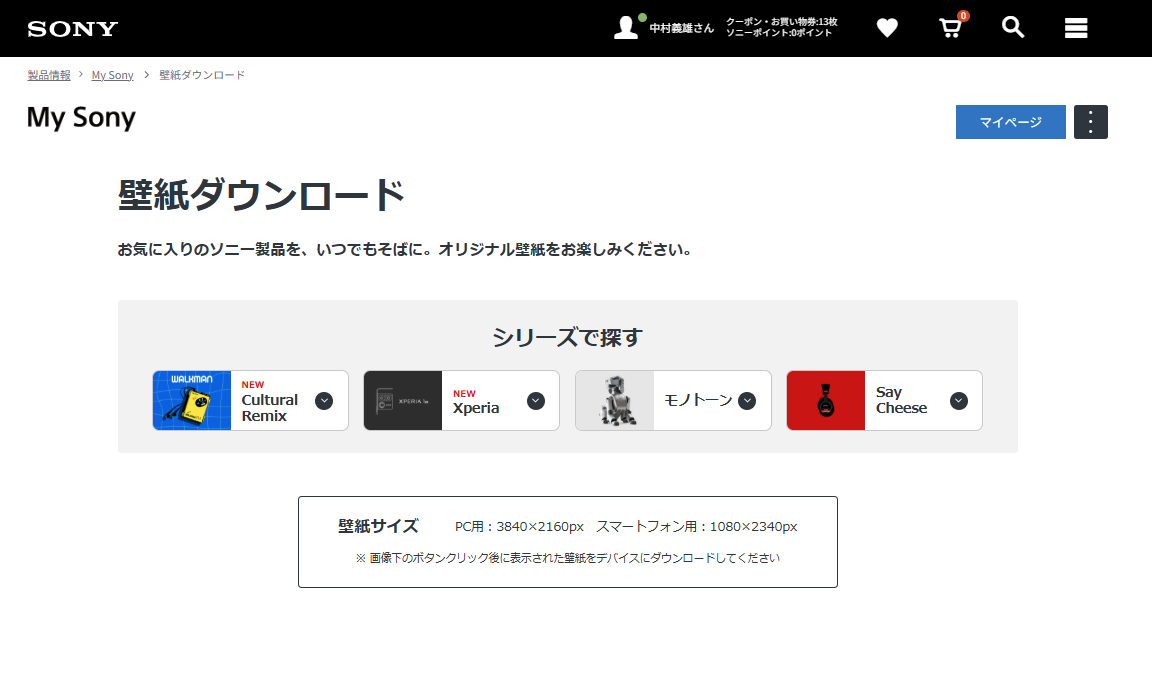Click the シリーズで探す heading
The width and height of the screenshot is (1152, 673).
pos(567,337)
